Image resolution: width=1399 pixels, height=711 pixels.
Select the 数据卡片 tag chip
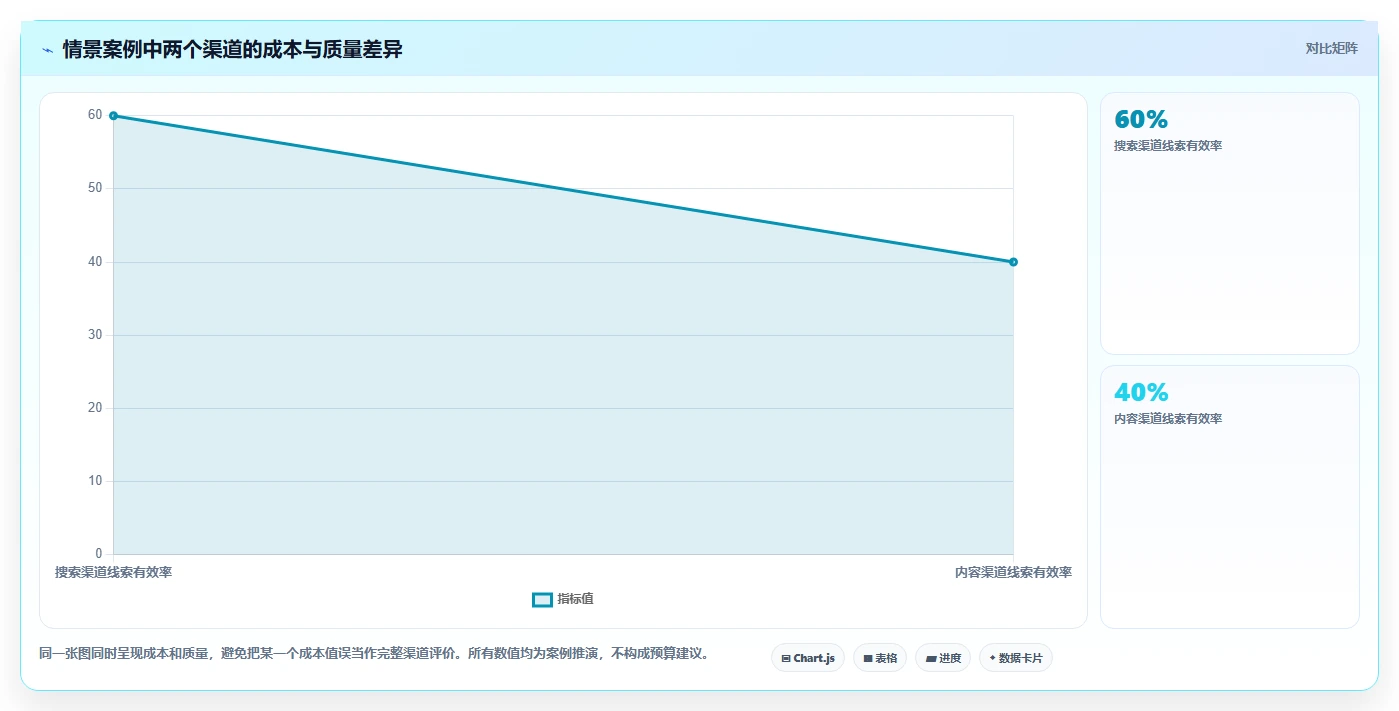click(1016, 658)
